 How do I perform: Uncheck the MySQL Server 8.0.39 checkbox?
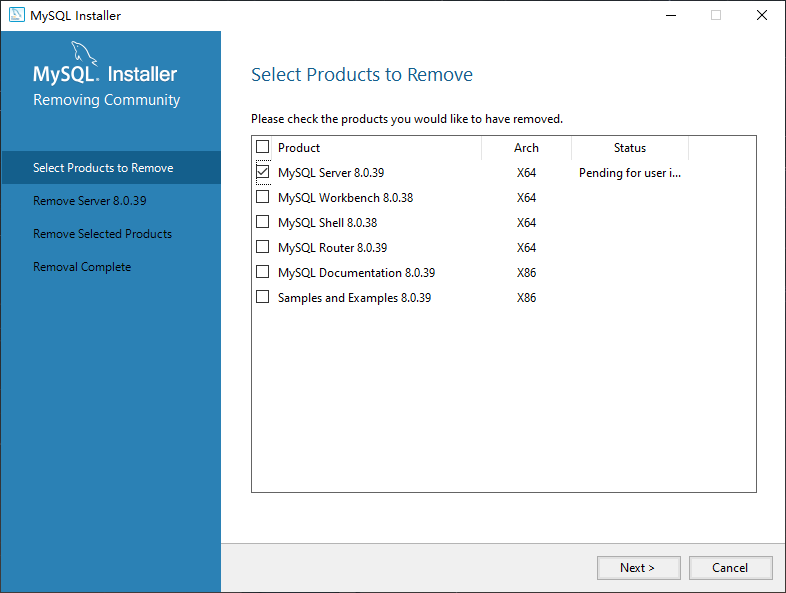[x=263, y=172]
